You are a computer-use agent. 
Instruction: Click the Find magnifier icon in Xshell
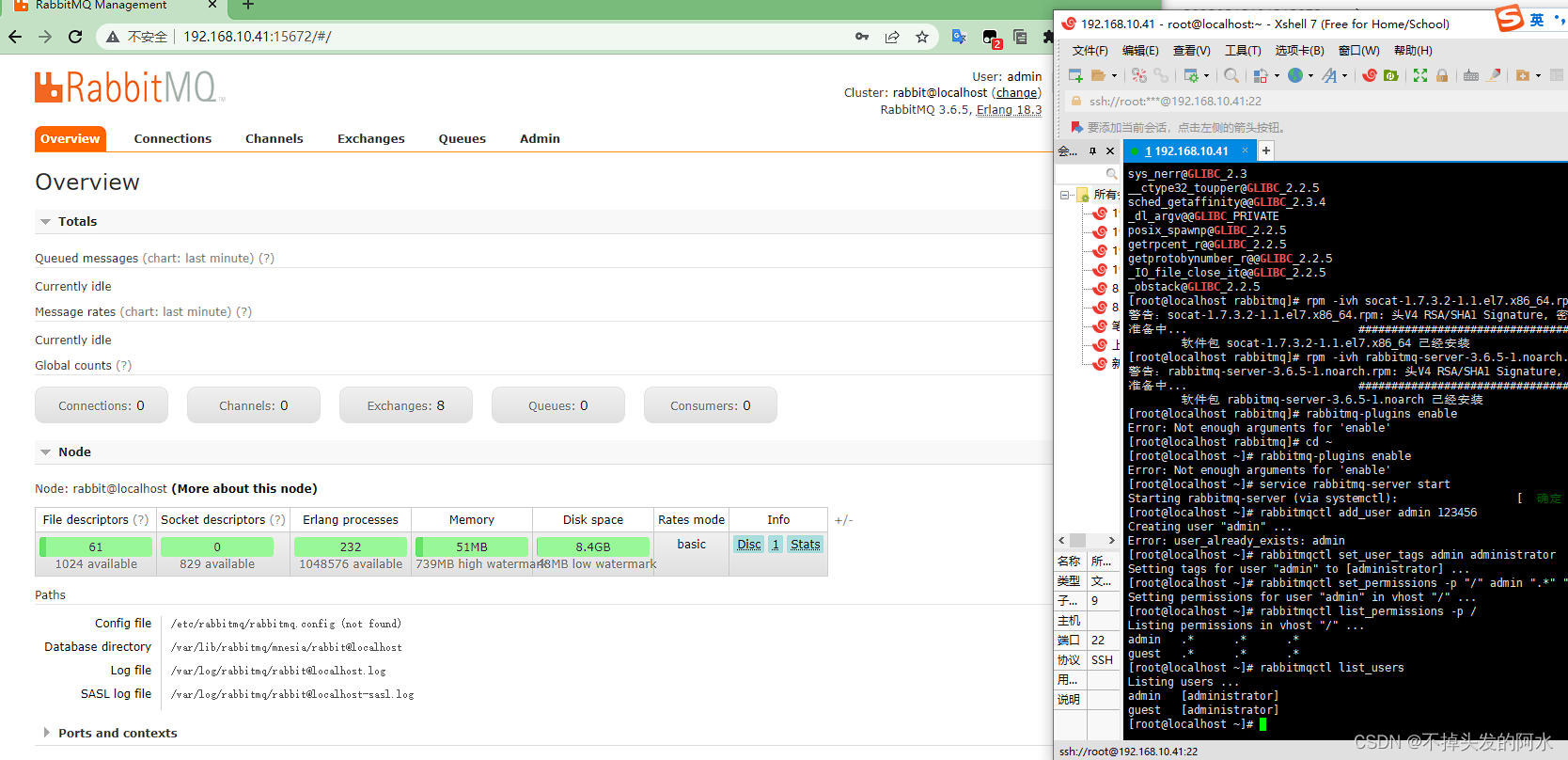[x=1231, y=75]
